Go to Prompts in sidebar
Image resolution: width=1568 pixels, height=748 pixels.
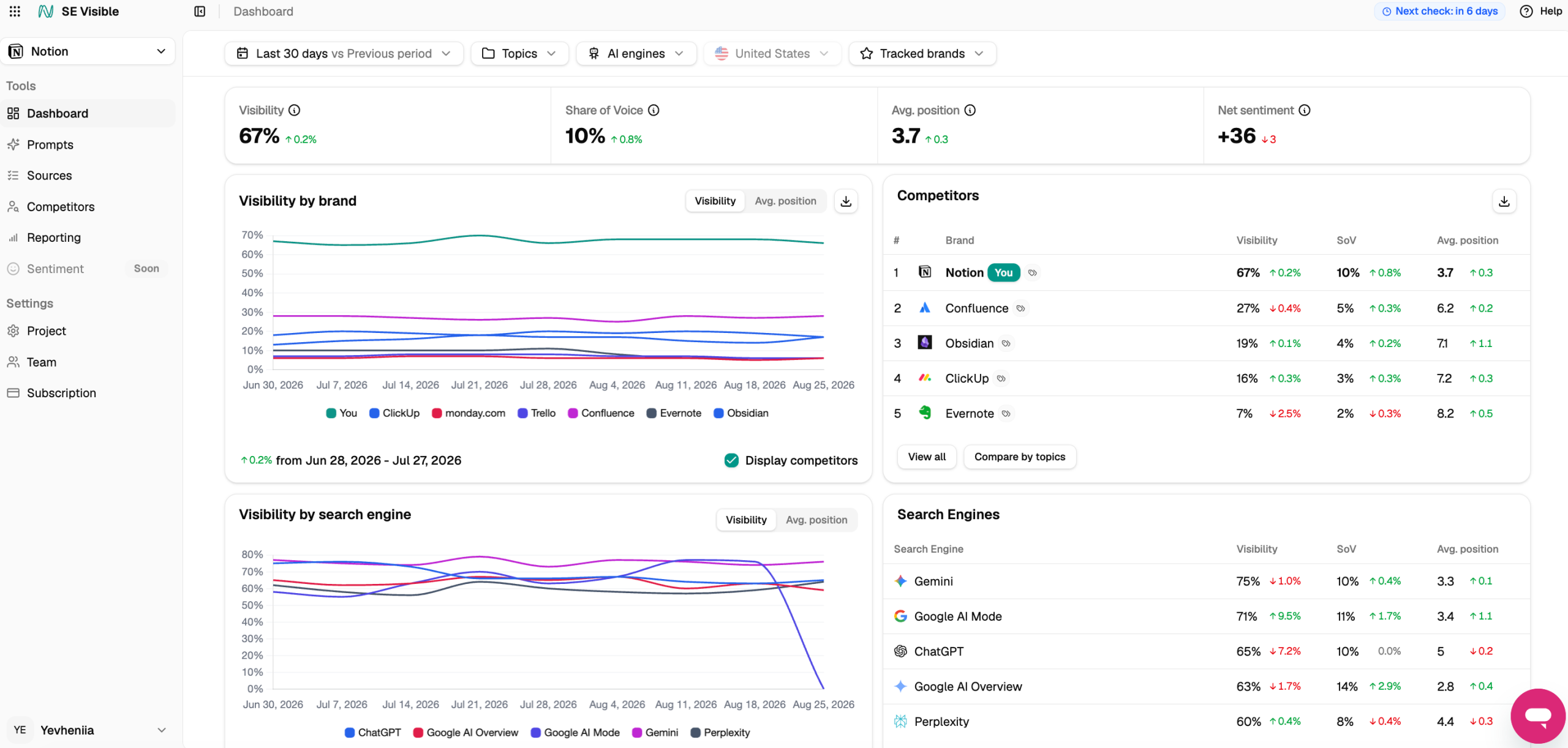click(88, 145)
